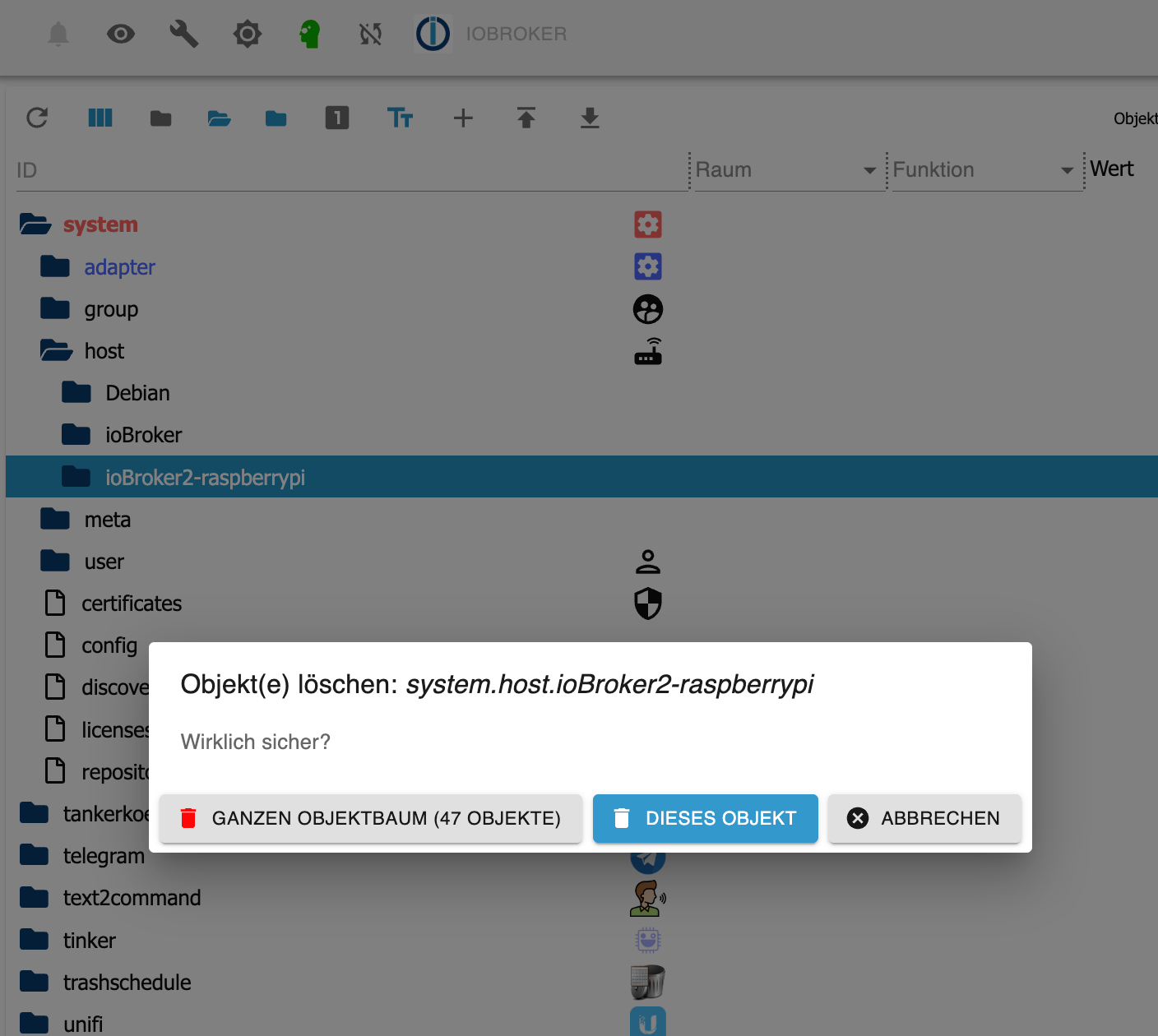Click the download objects arrow icon
This screenshot has height=1036, width=1158.
(x=590, y=118)
